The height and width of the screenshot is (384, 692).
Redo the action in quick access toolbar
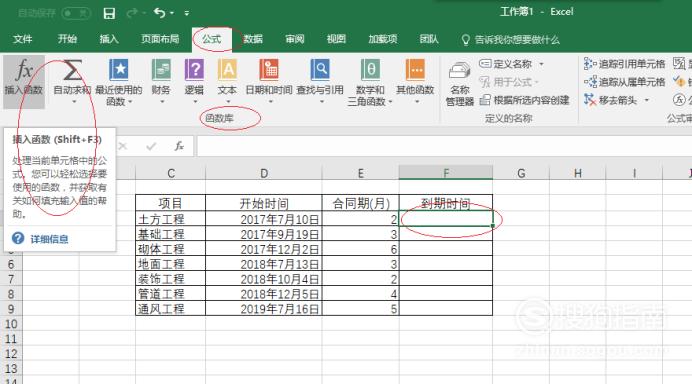[x=132, y=13]
